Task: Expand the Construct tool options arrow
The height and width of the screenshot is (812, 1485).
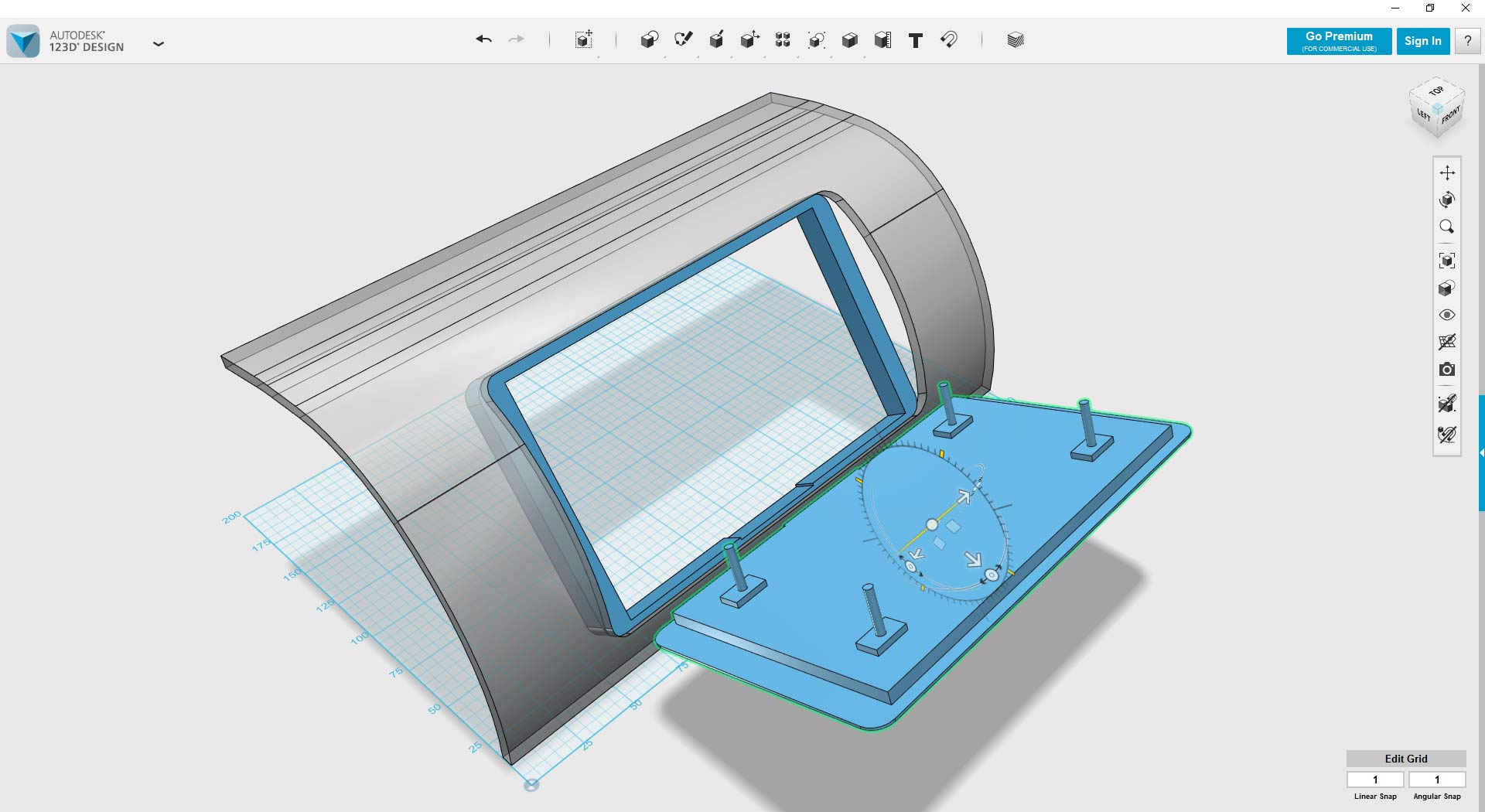Action: point(731,56)
